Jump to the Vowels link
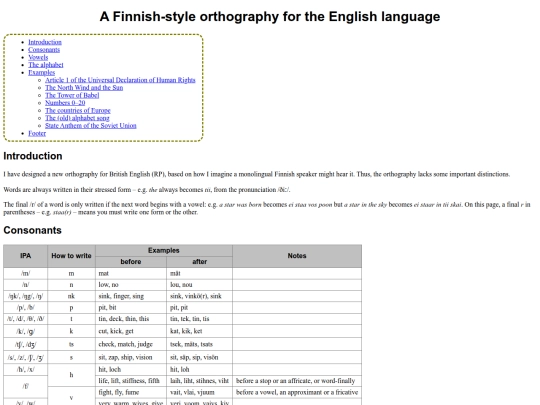This screenshot has width=540, height=405. [38, 57]
